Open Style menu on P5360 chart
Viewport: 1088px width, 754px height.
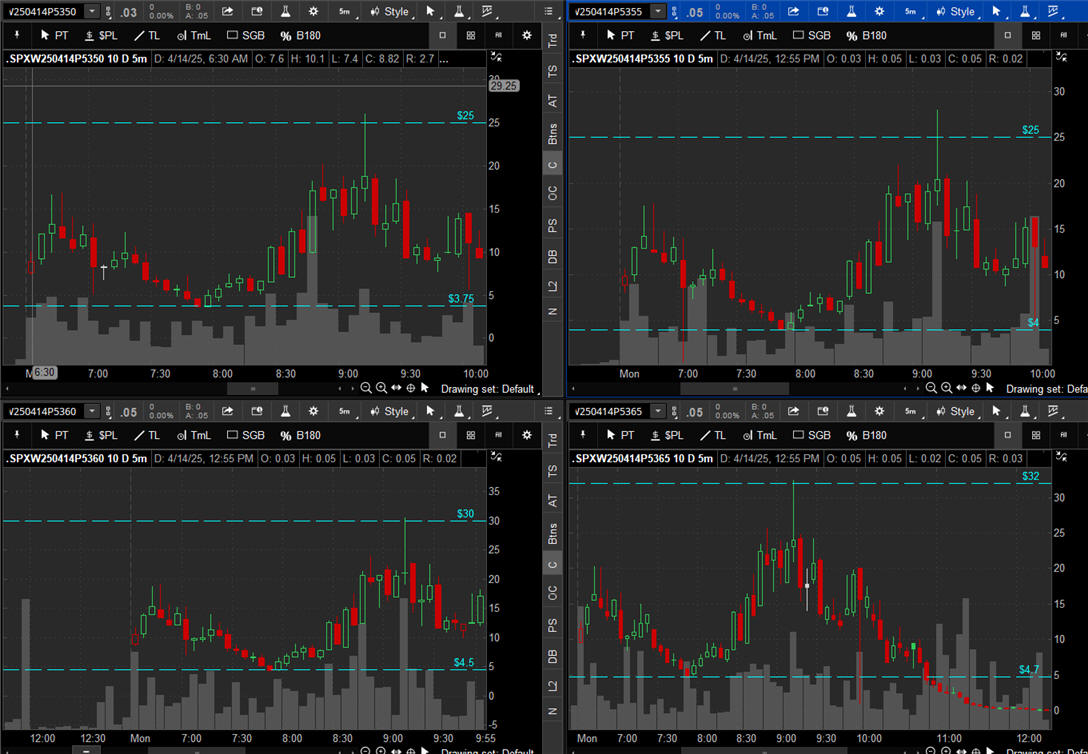click(x=391, y=411)
